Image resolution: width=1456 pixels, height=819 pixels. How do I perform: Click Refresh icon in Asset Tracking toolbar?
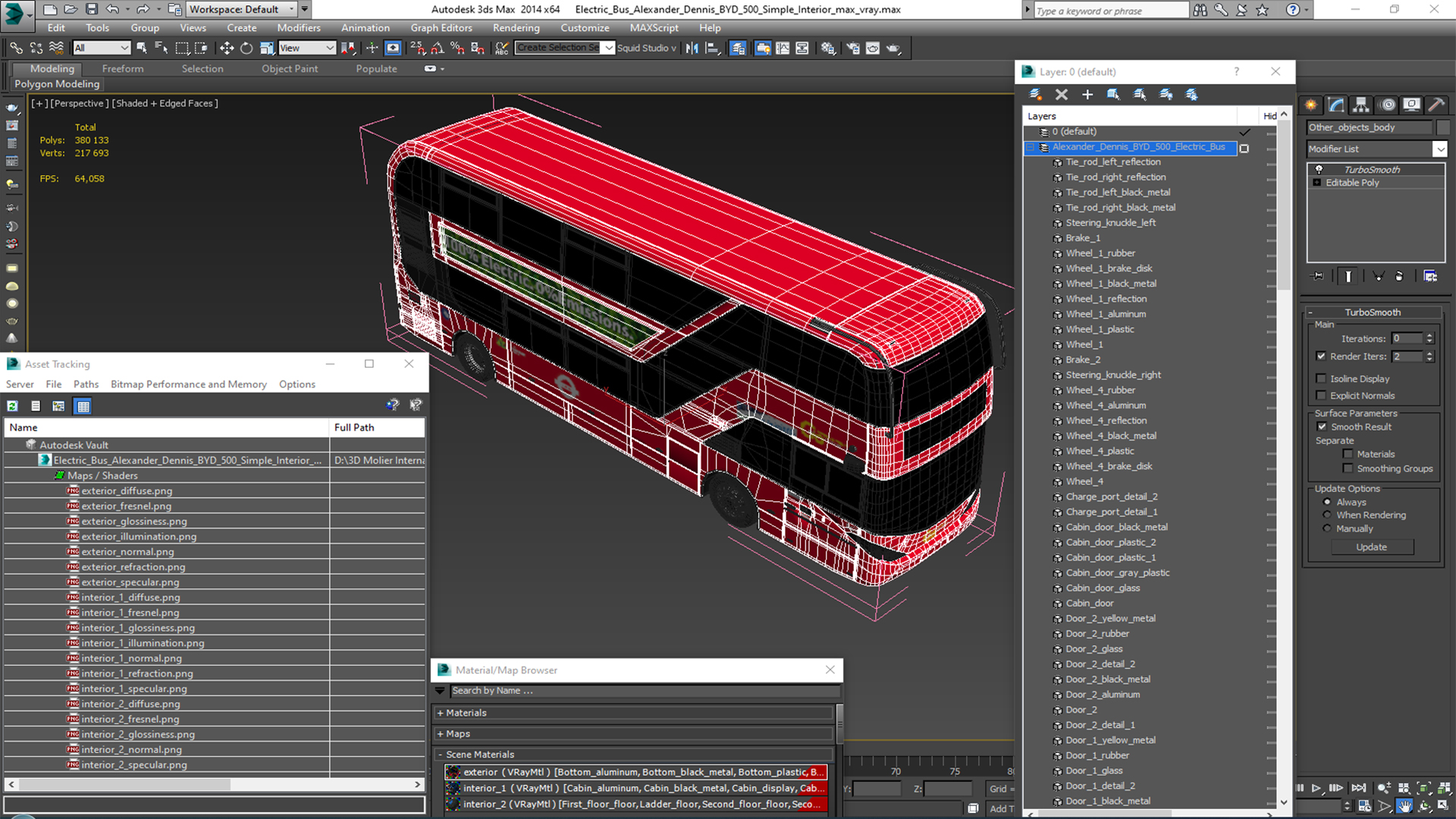13,406
